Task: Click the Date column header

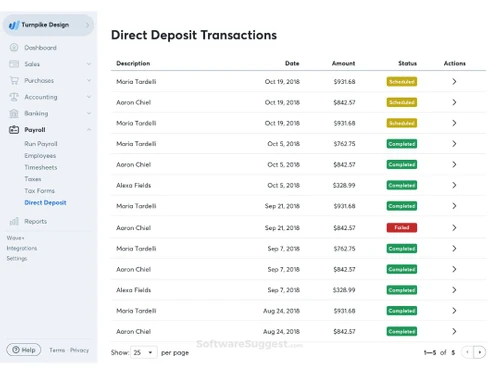Action: (x=292, y=63)
